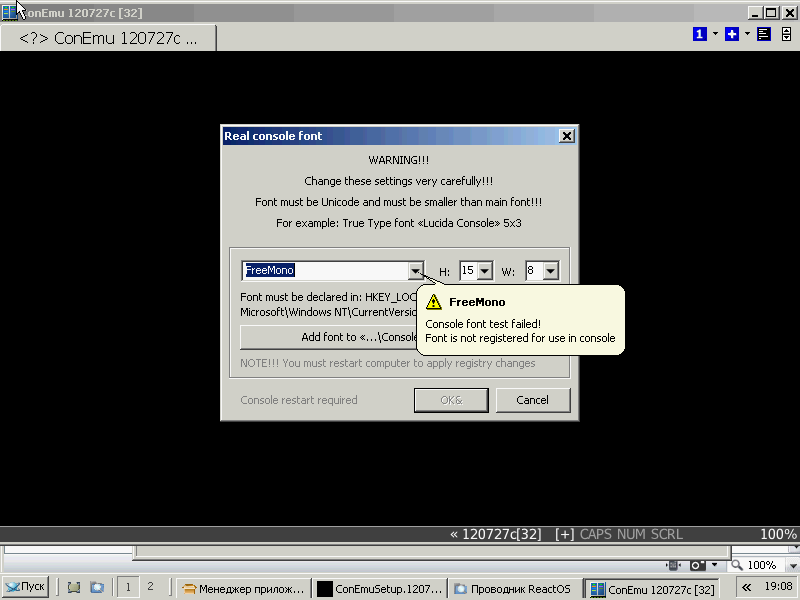
Task: Click the SCRL indicator in status bar
Action: pos(667,534)
